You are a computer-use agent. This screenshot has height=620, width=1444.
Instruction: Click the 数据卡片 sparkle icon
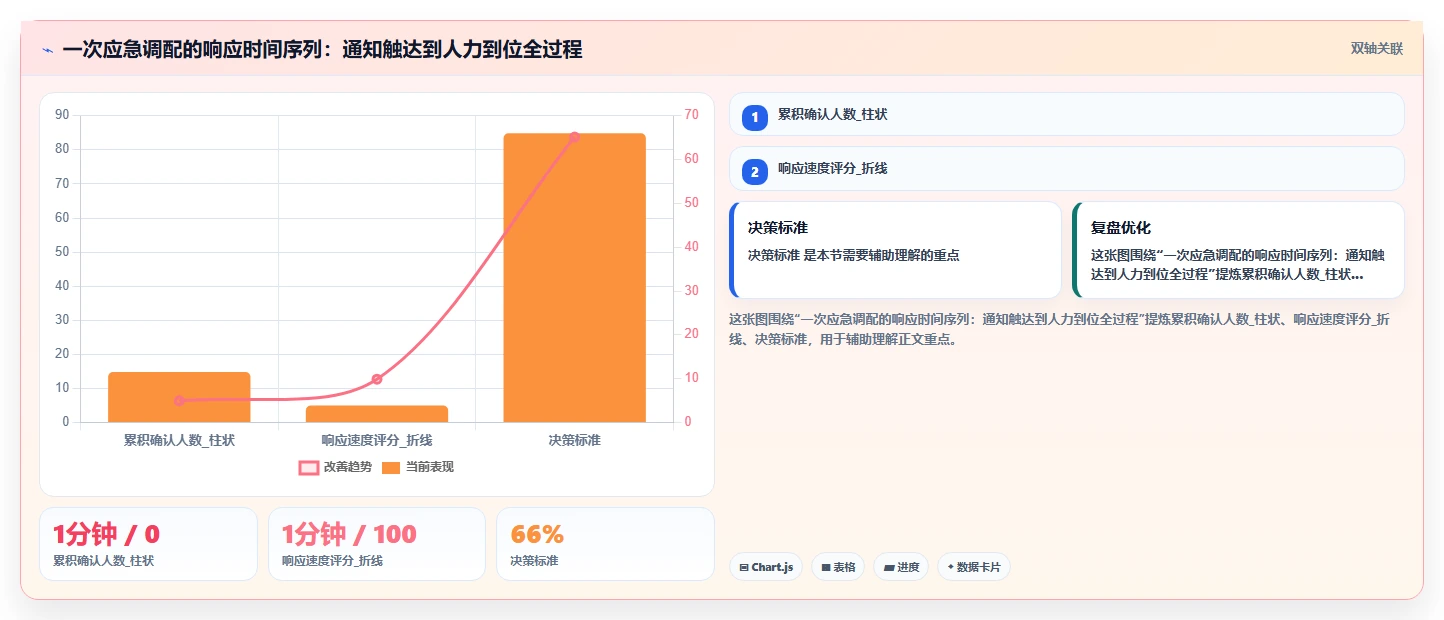[950, 567]
